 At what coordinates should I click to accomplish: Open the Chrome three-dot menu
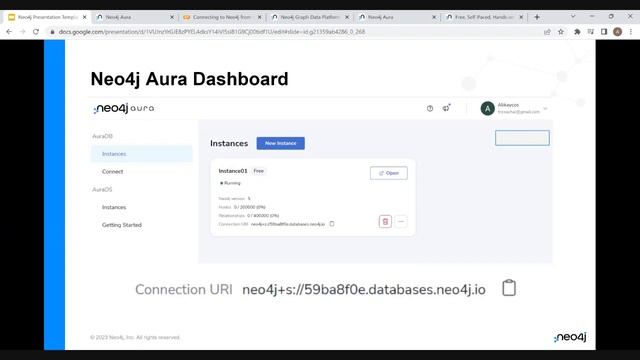click(x=631, y=31)
